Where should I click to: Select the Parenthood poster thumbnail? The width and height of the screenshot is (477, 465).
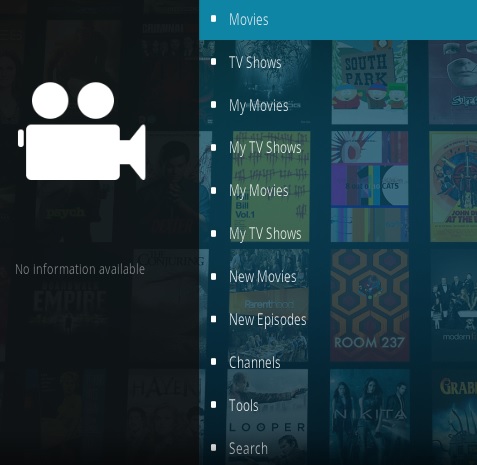(x=269, y=305)
